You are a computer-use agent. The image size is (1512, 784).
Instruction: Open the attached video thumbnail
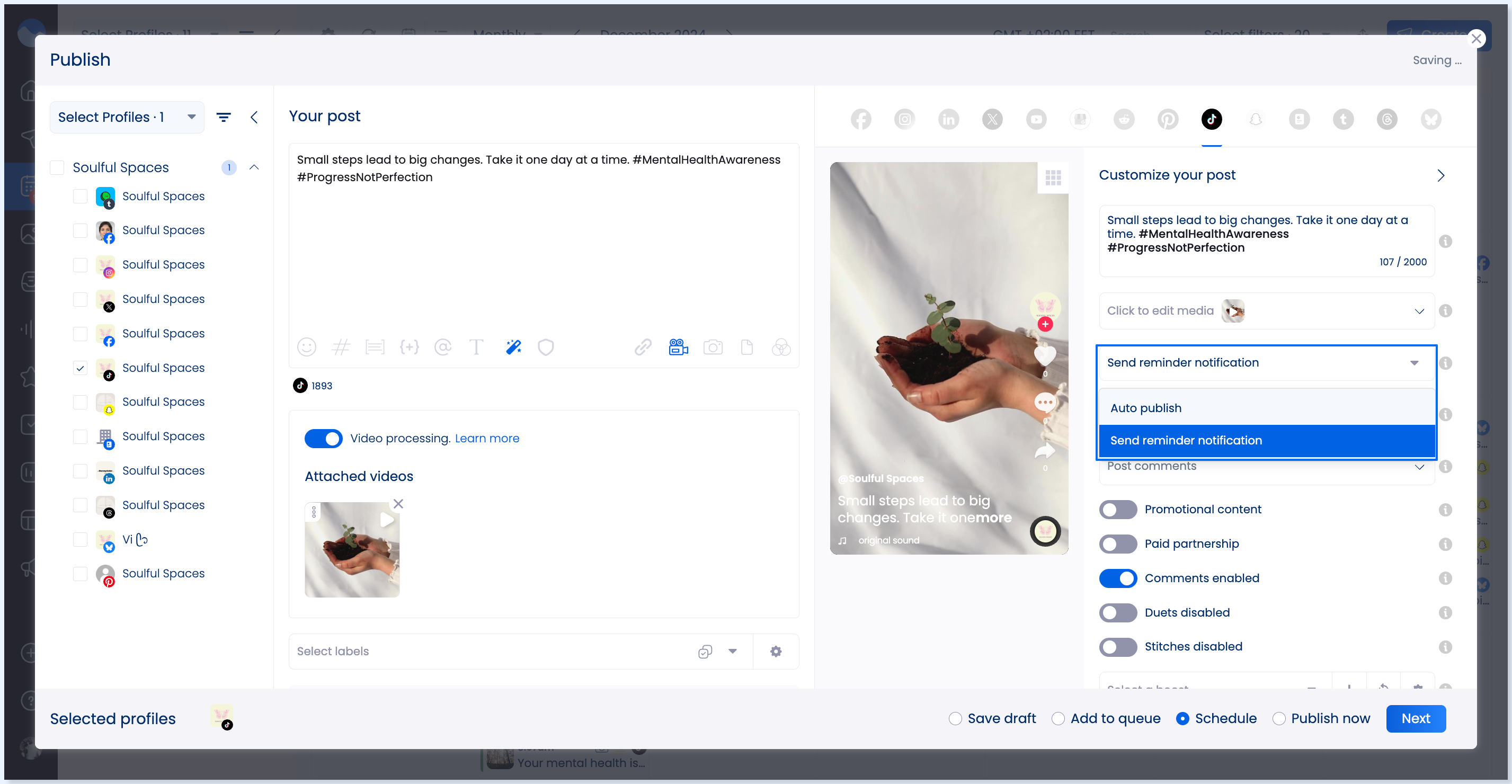(x=352, y=550)
